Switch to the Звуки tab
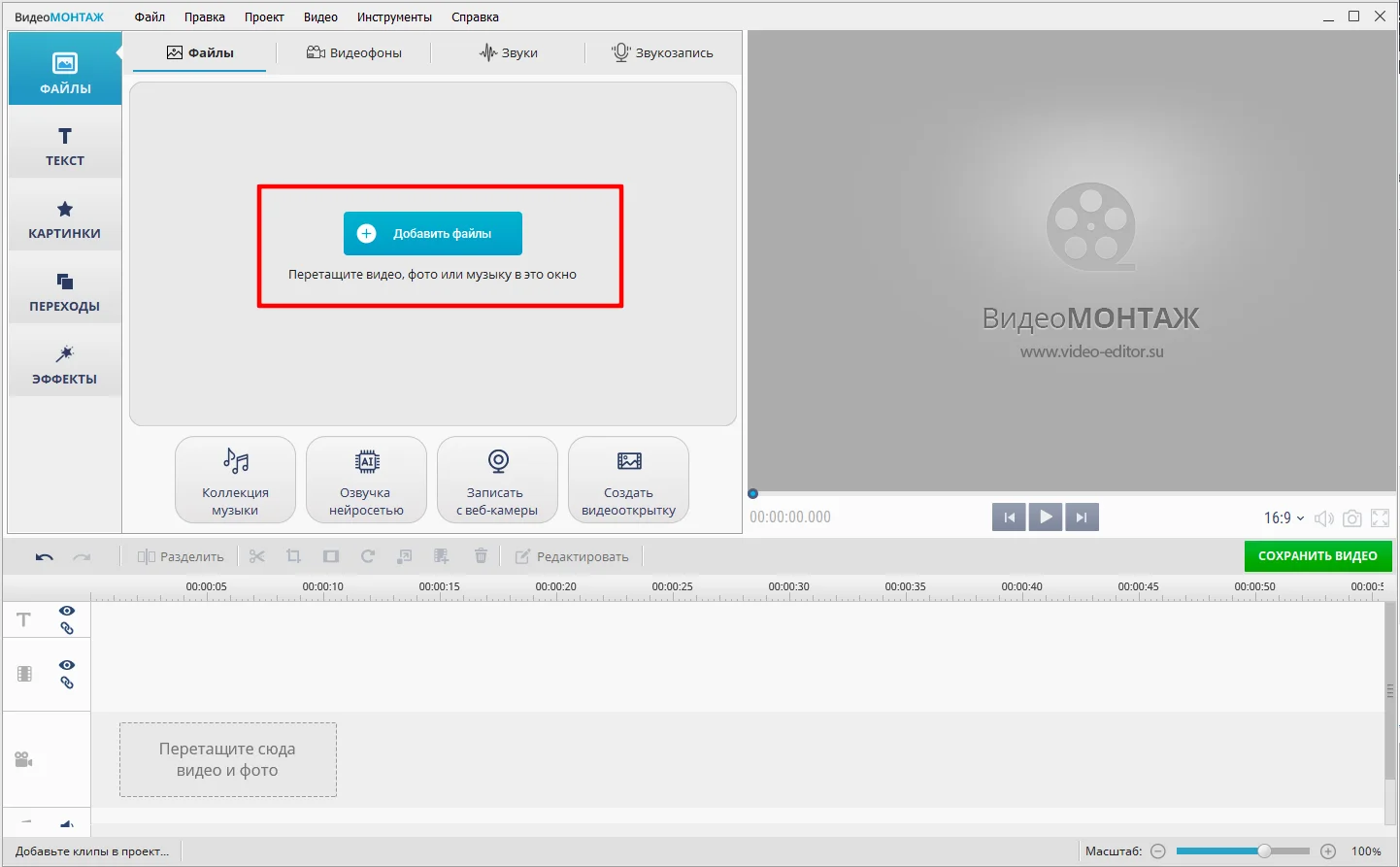 [x=509, y=52]
